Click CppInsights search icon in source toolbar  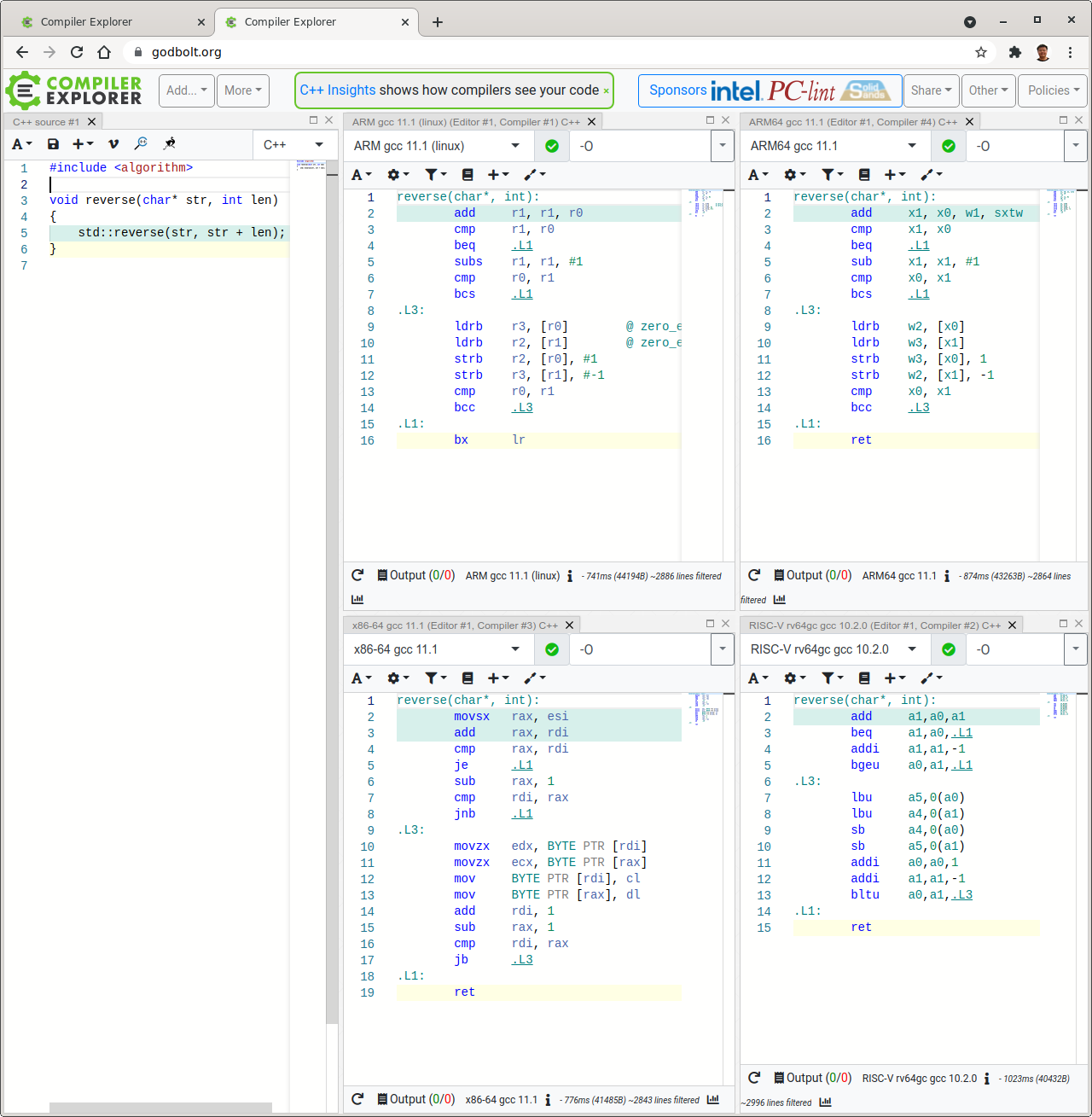[x=141, y=143]
